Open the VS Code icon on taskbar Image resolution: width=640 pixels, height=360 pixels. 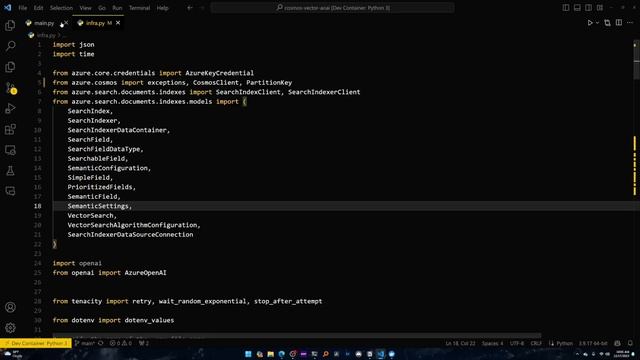(x=380, y=354)
